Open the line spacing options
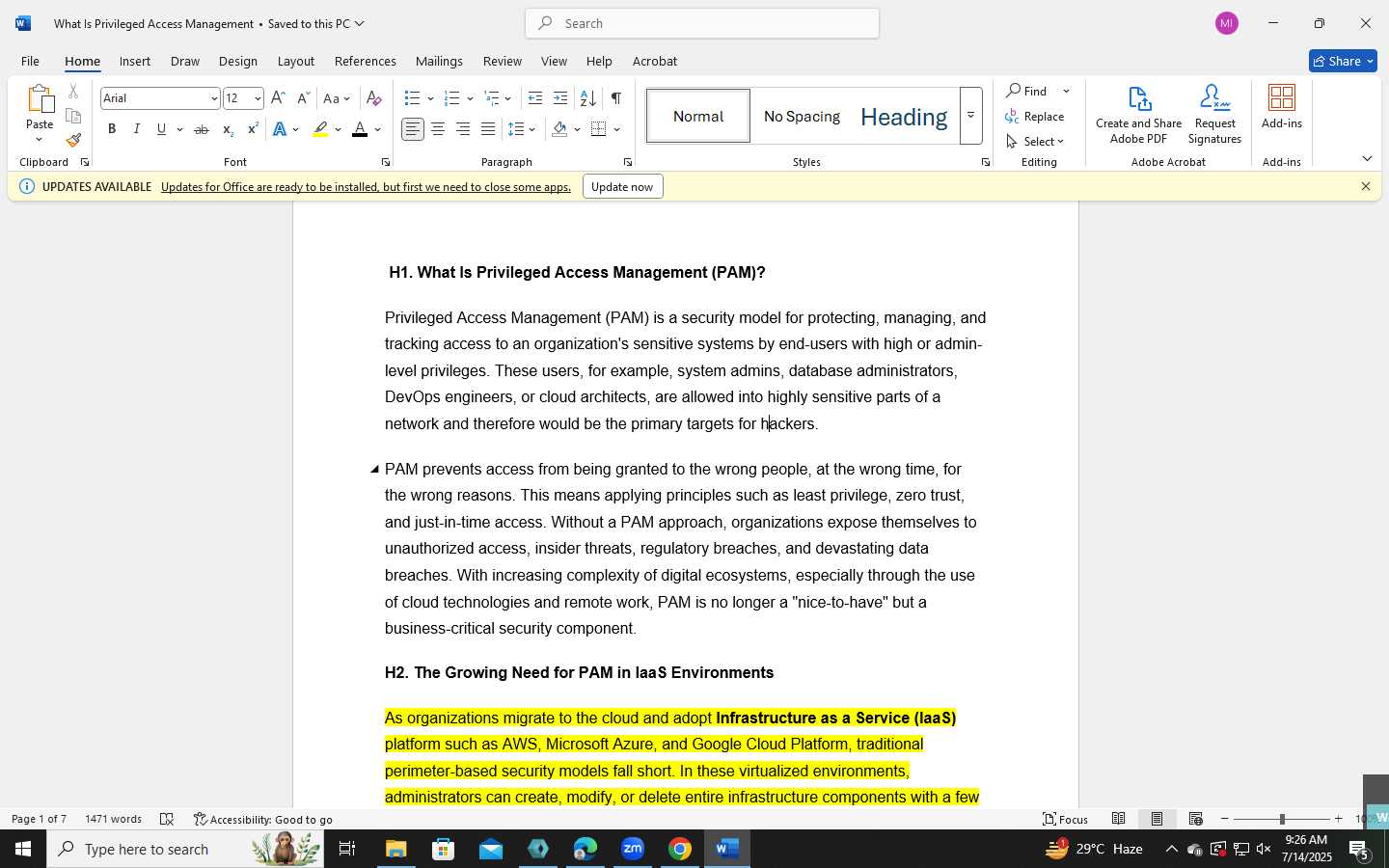 (x=522, y=129)
